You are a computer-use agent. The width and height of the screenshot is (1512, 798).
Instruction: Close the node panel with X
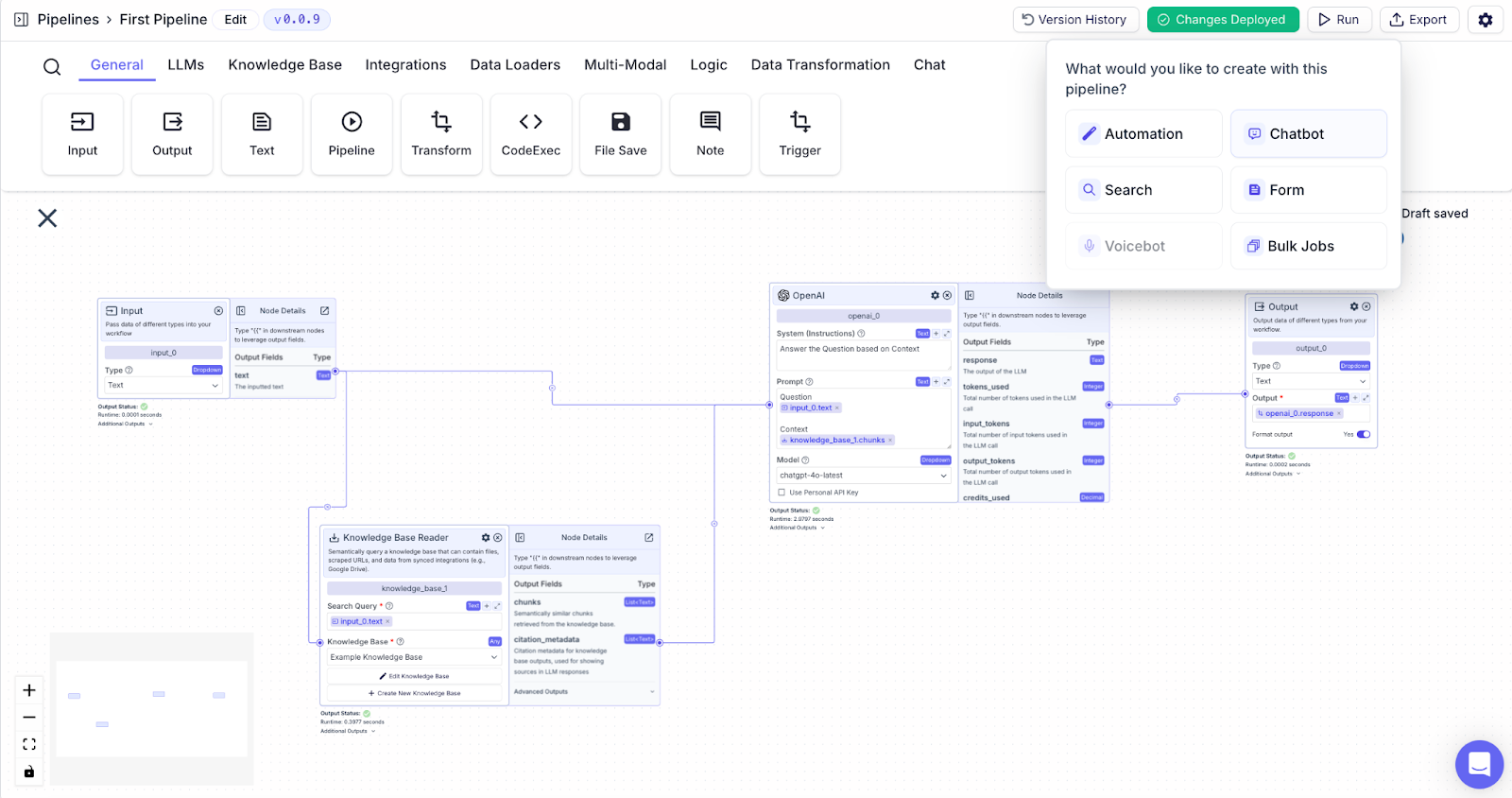click(x=47, y=218)
